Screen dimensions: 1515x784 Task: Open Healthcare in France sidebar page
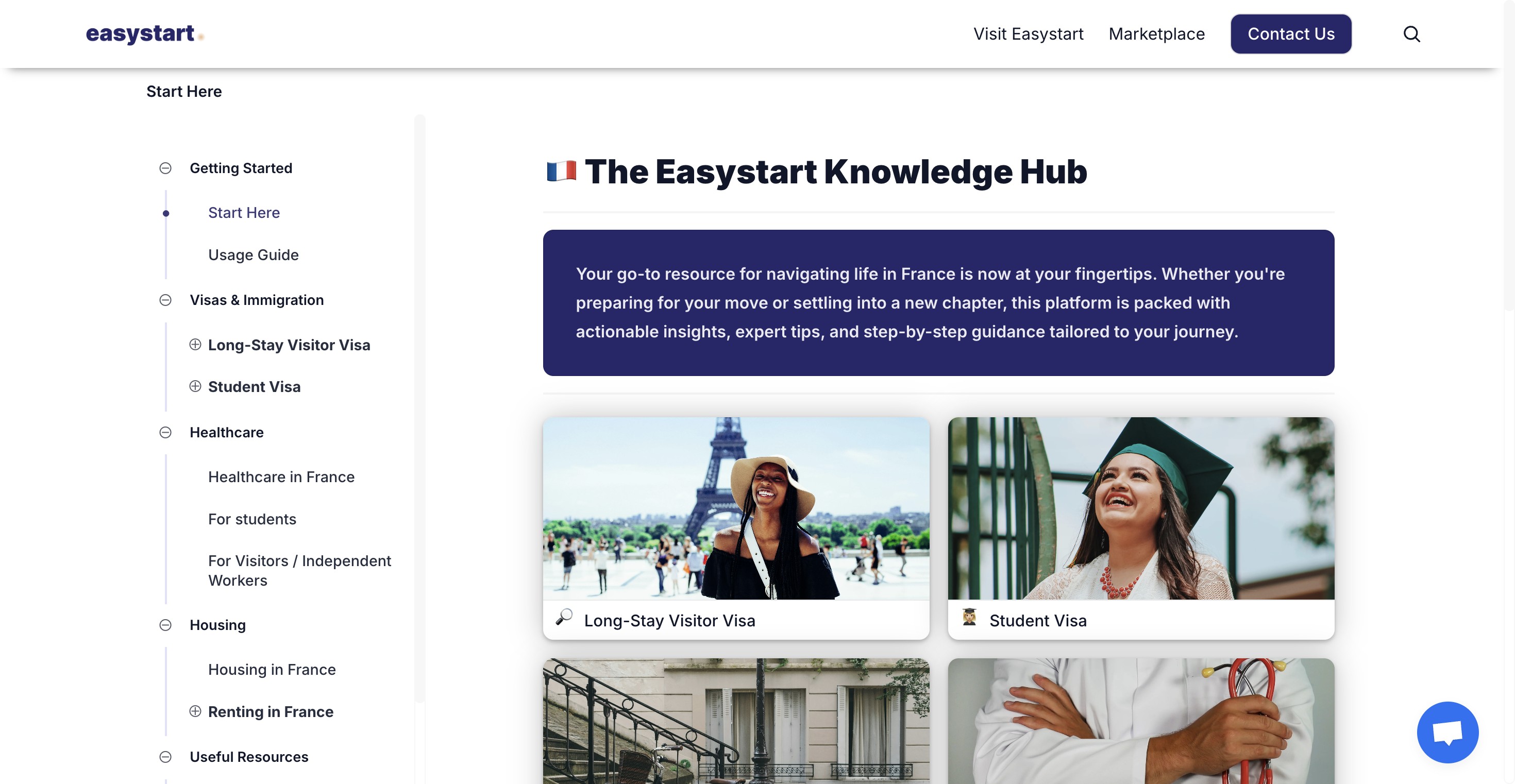(x=281, y=476)
